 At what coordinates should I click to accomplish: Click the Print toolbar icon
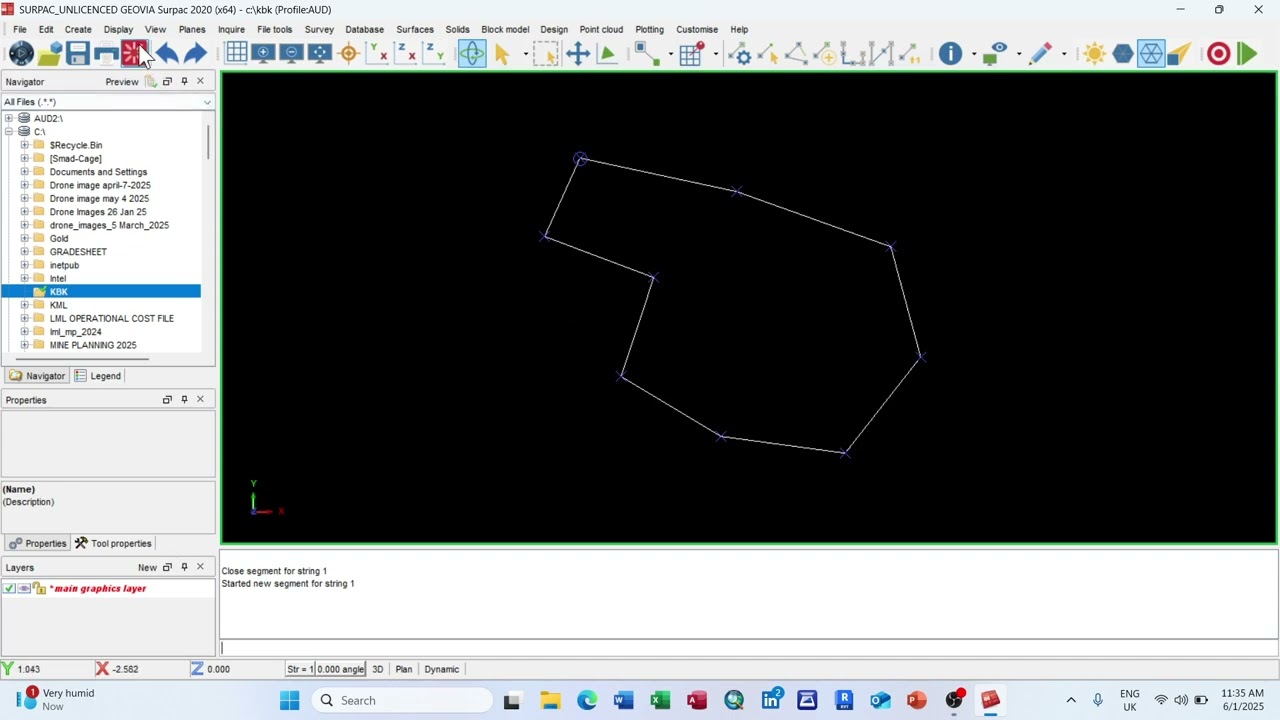tap(106, 54)
